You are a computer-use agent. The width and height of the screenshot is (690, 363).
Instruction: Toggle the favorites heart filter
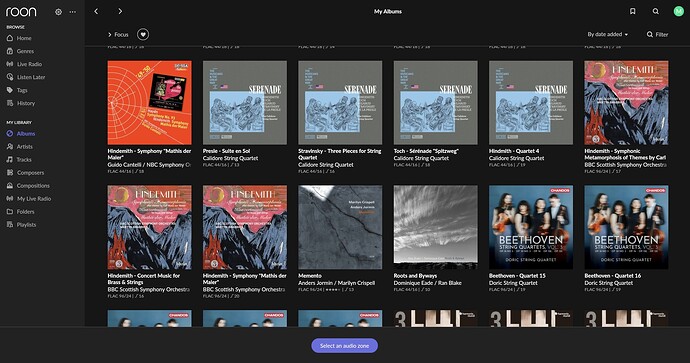tap(143, 34)
